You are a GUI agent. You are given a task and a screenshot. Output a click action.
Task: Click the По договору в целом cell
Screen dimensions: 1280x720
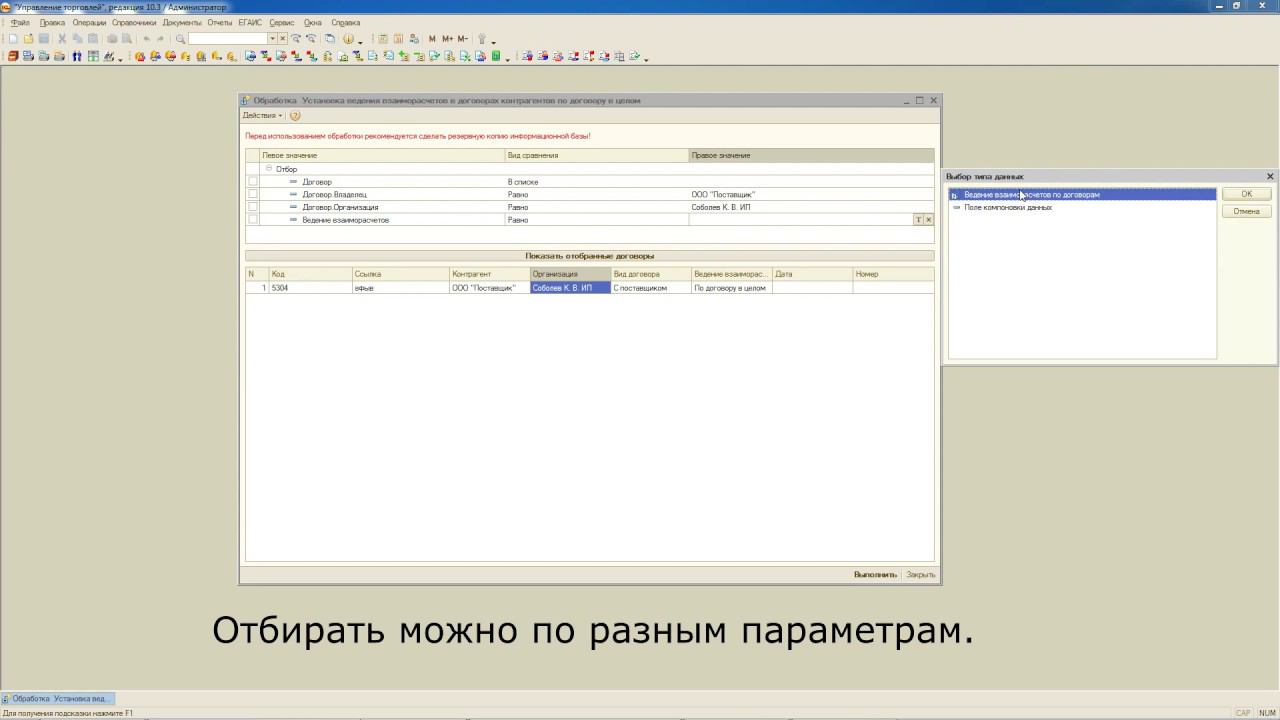click(x=731, y=288)
